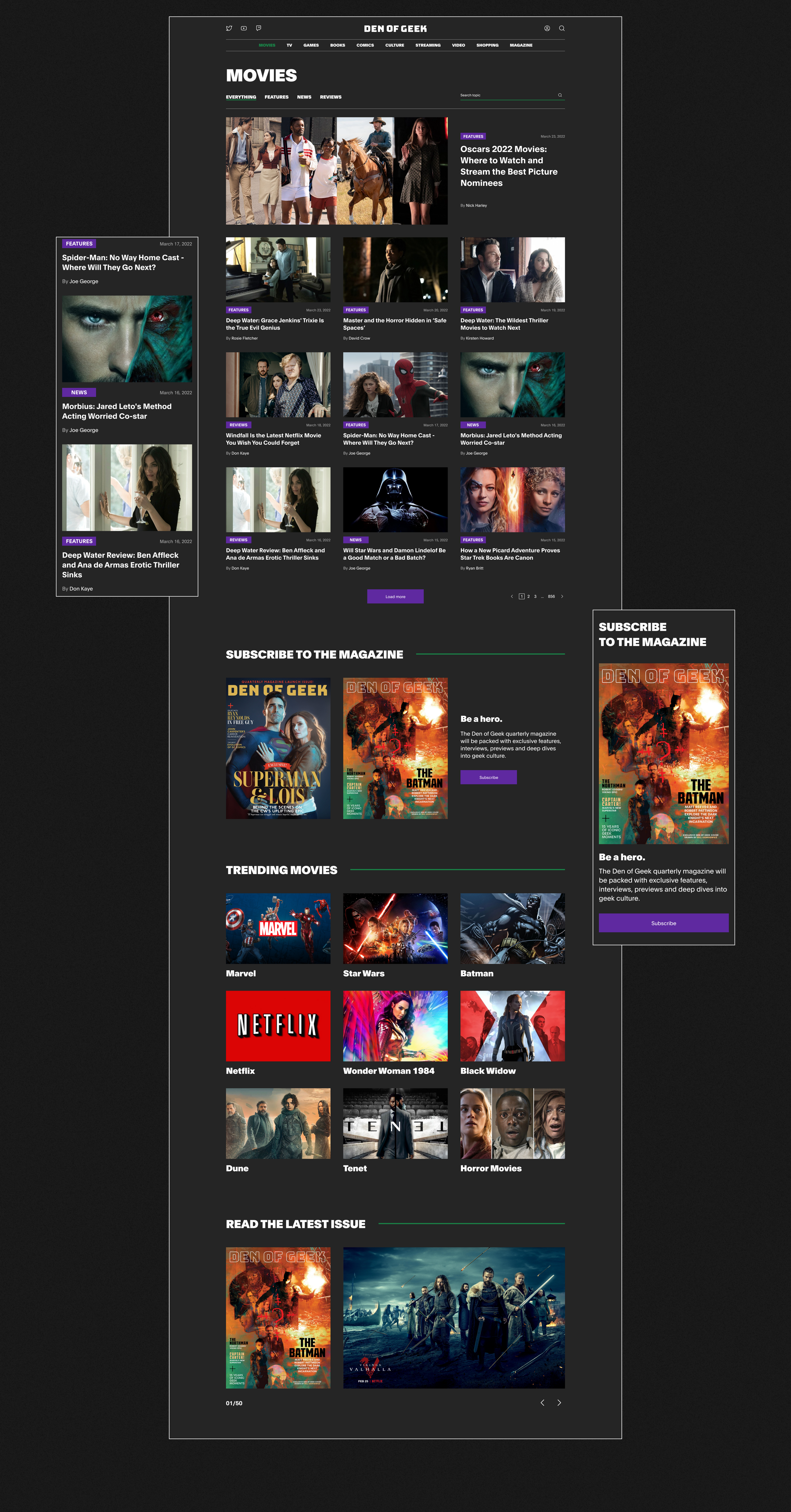Viewport: 791px width, 1512px height.
Task: Click previous page pagination arrow
Action: pyautogui.click(x=512, y=596)
